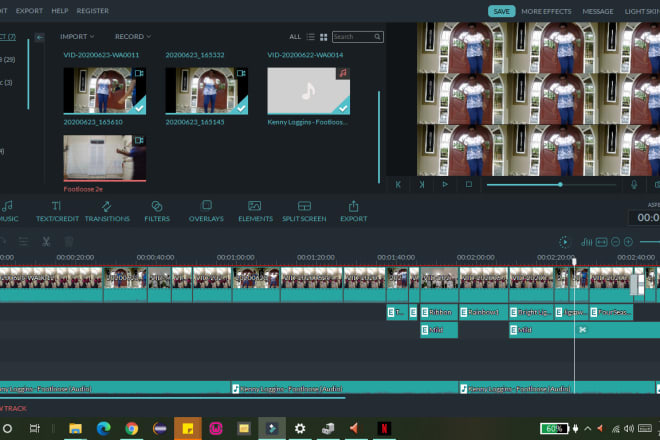660x440 pixels.
Task: Open File Explorer from the taskbar
Action: (x=75, y=429)
